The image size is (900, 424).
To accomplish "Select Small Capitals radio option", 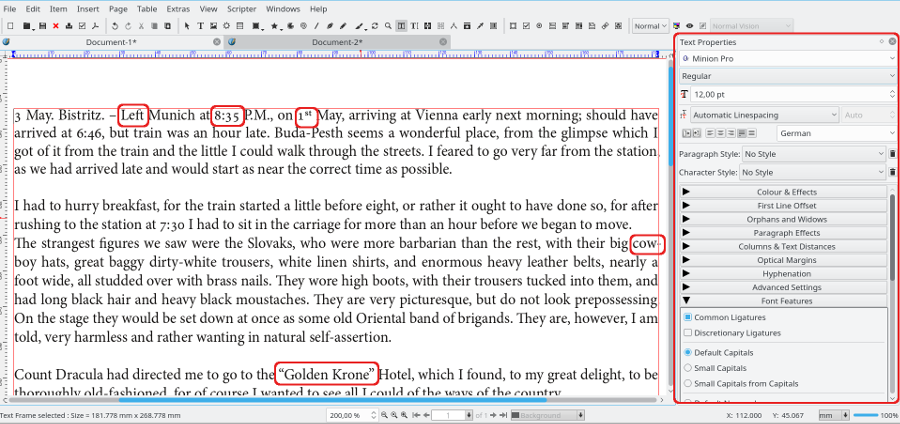I will pyautogui.click(x=688, y=368).
